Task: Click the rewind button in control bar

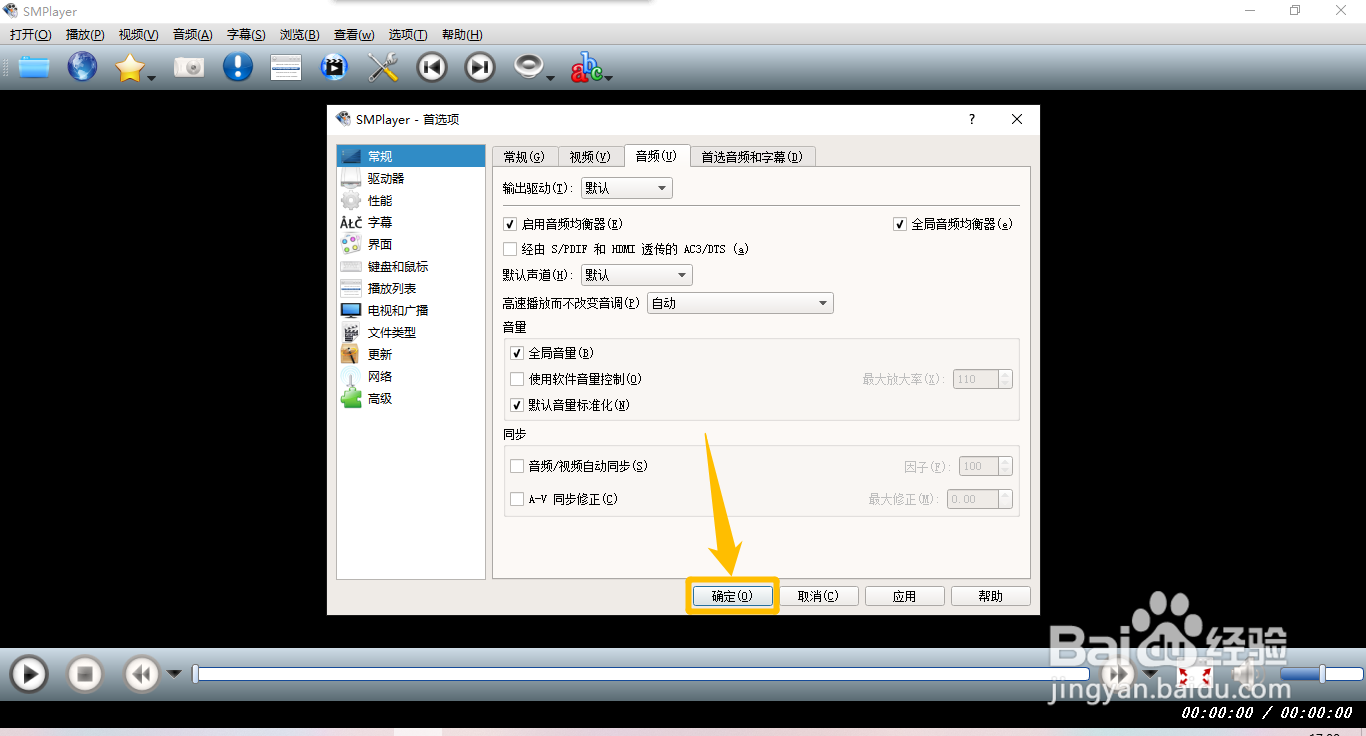Action: pos(142,674)
